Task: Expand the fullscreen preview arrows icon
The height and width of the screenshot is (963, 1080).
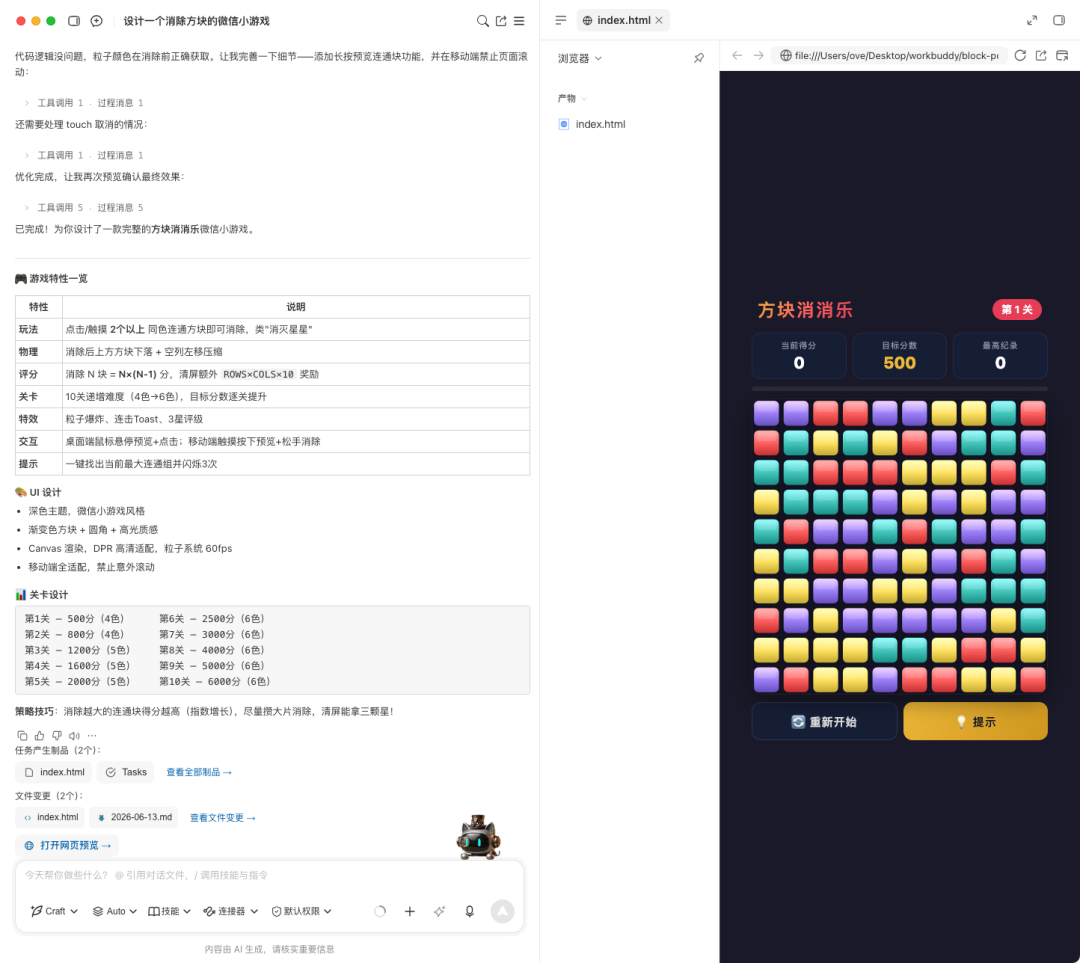Action: (1032, 21)
